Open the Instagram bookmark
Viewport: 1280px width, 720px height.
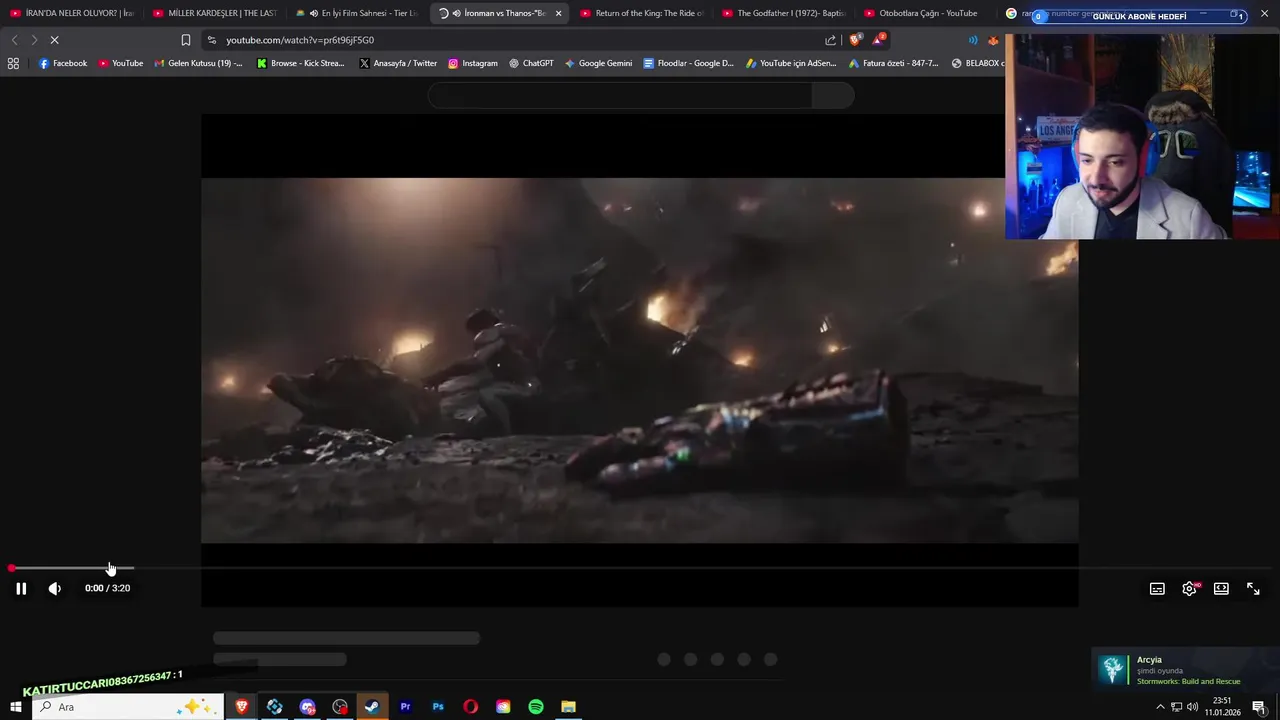(472, 63)
